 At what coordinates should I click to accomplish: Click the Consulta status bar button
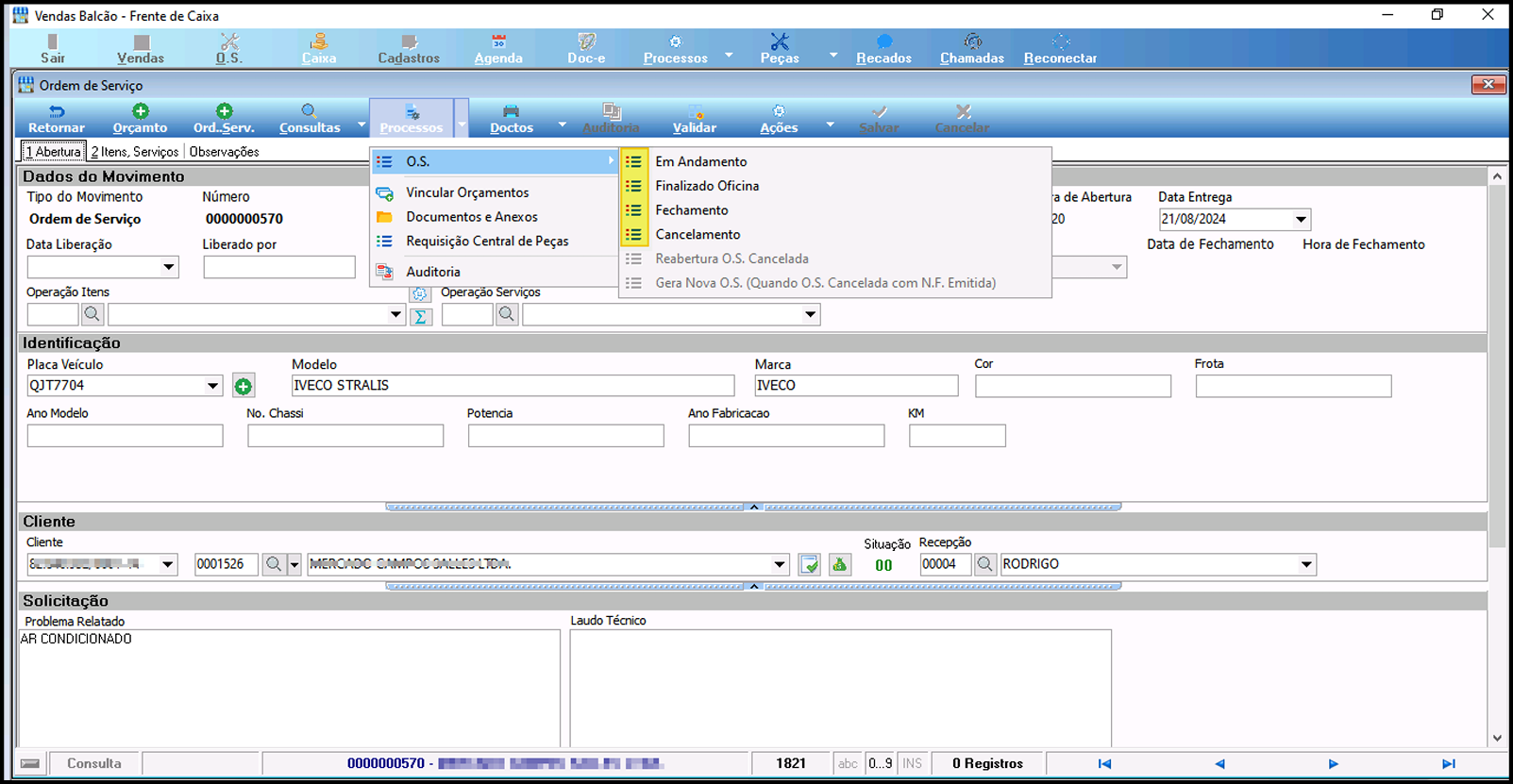[94, 764]
